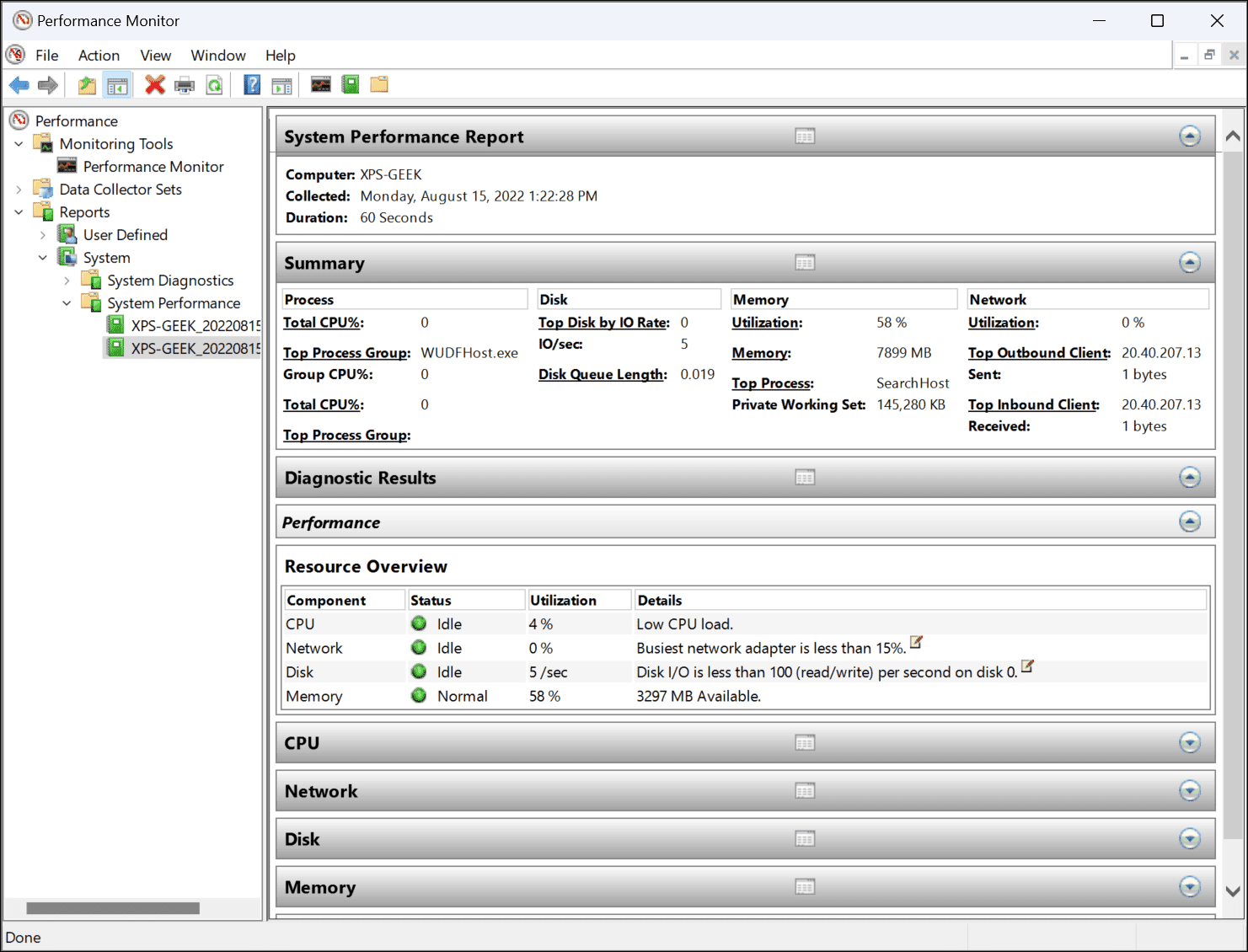Screen dimensions: 1248x952
Task: Click the green report notebook toolbar icon
Action: click(x=351, y=84)
